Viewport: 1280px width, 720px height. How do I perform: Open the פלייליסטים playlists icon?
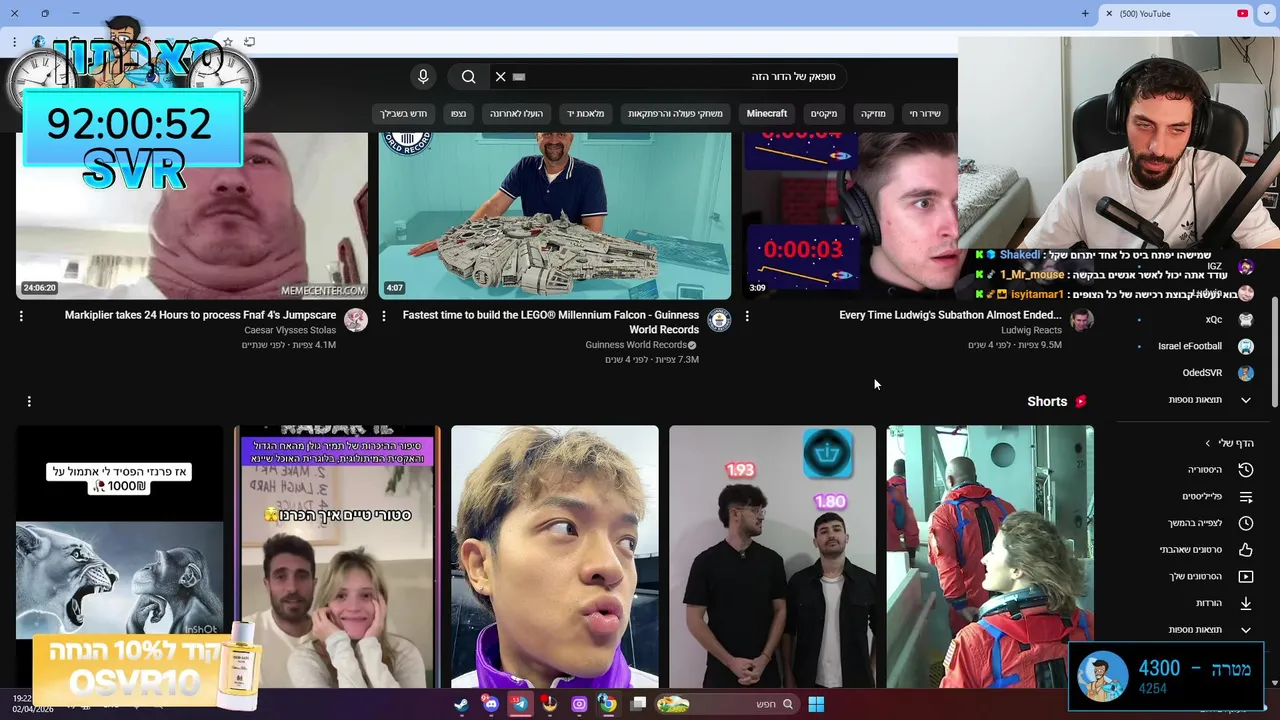[1246, 497]
